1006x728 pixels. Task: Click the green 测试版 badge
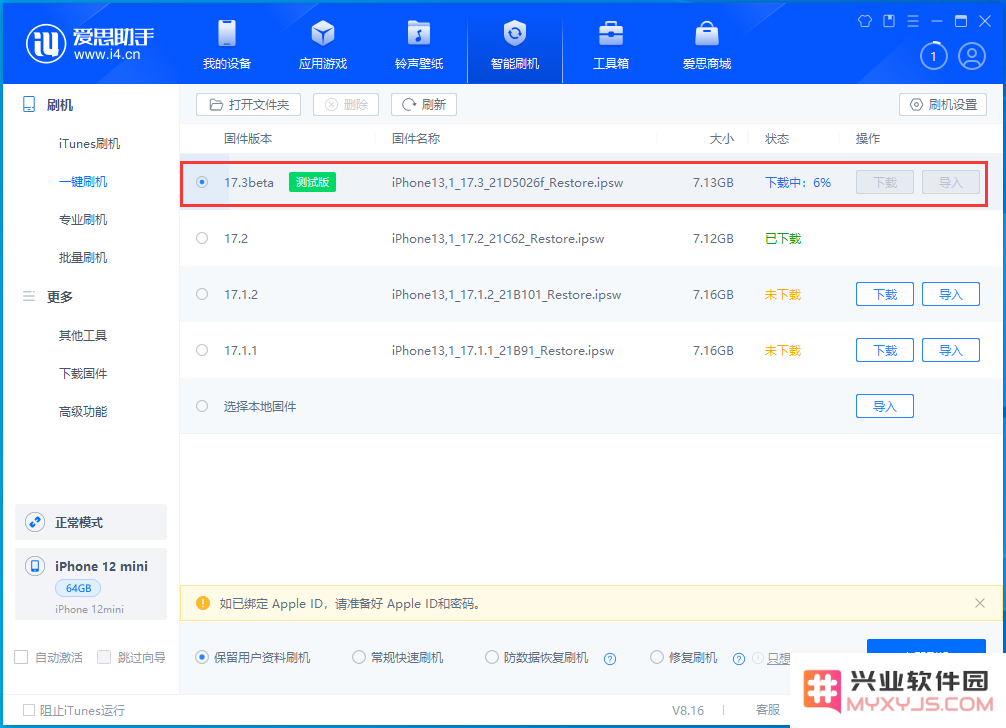click(x=312, y=182)
